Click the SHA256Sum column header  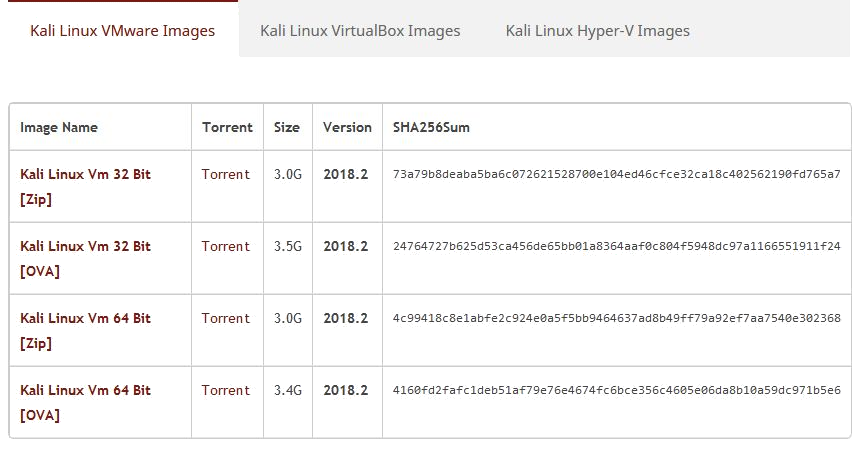(431, 128)
